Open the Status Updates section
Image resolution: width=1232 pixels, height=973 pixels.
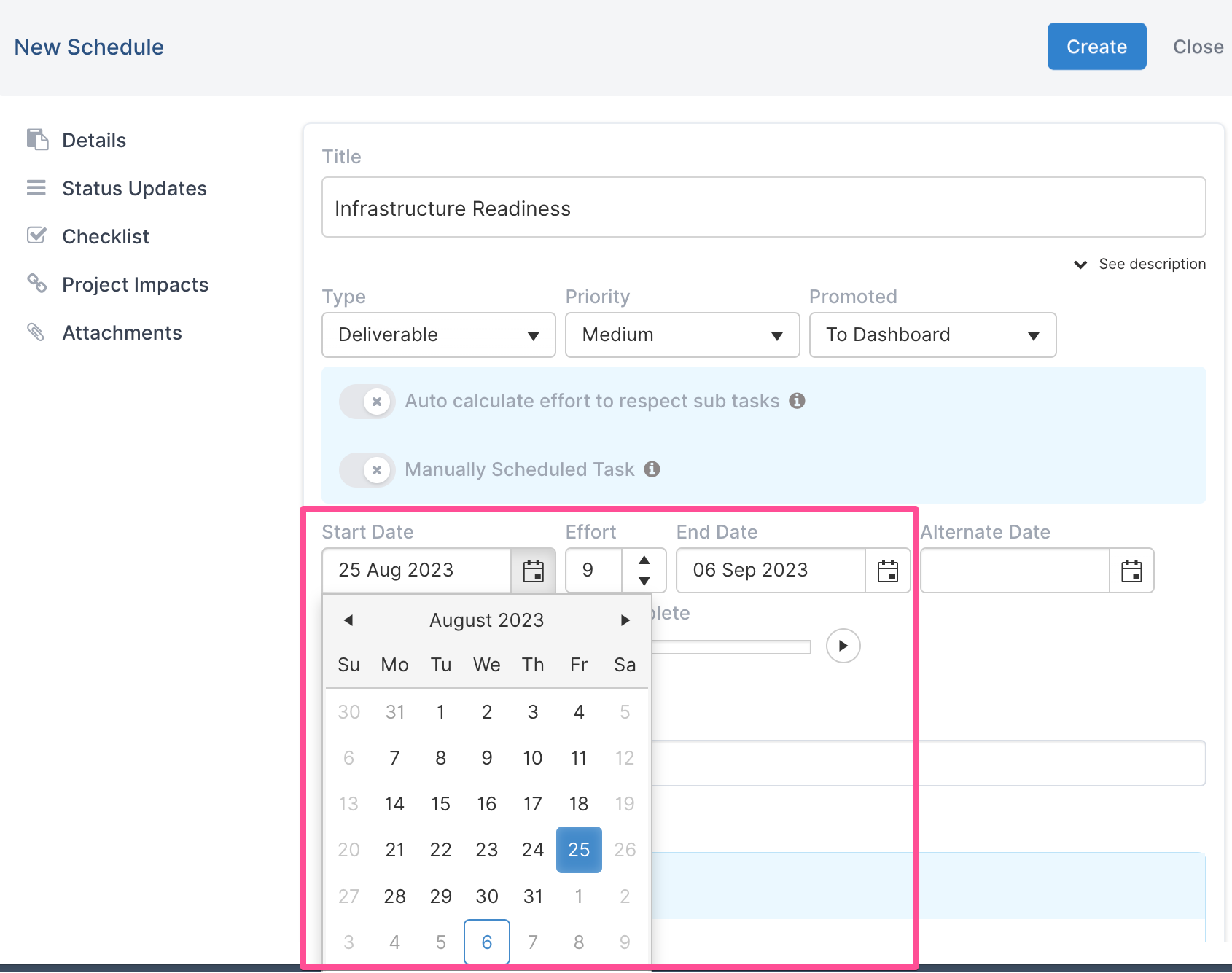click(x=134, y=189)
